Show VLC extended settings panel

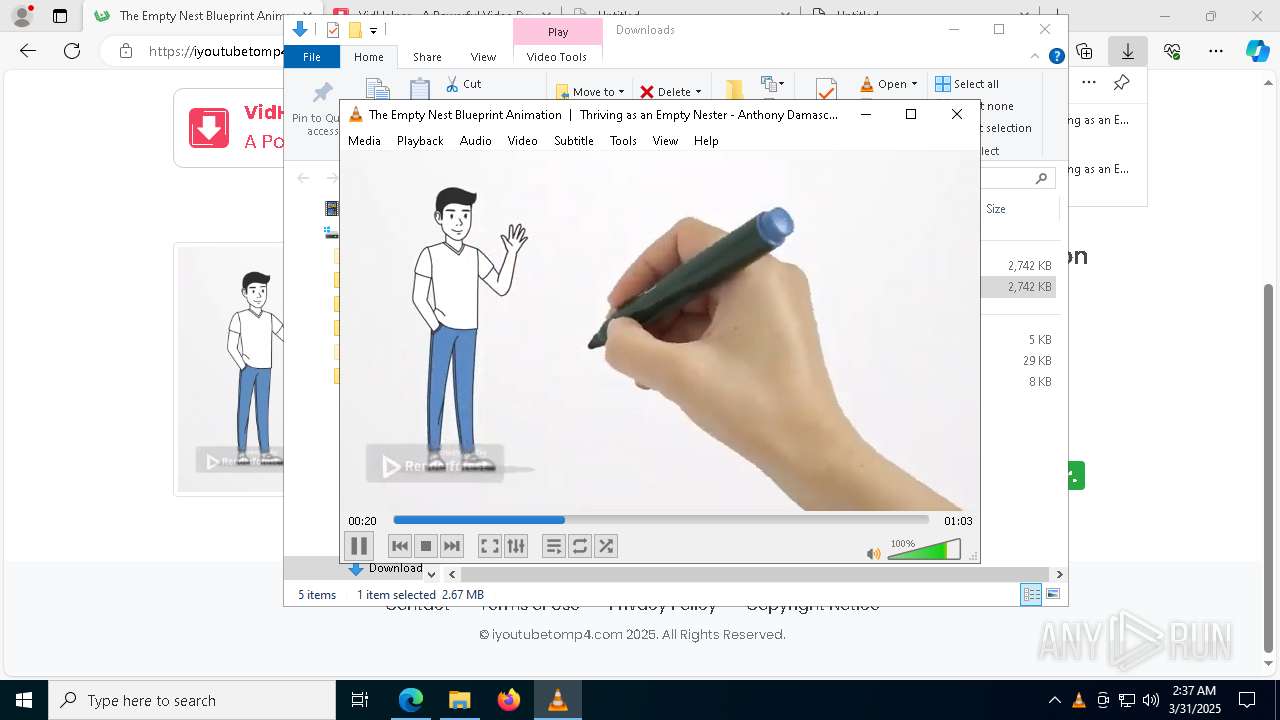tap(516, 546)
